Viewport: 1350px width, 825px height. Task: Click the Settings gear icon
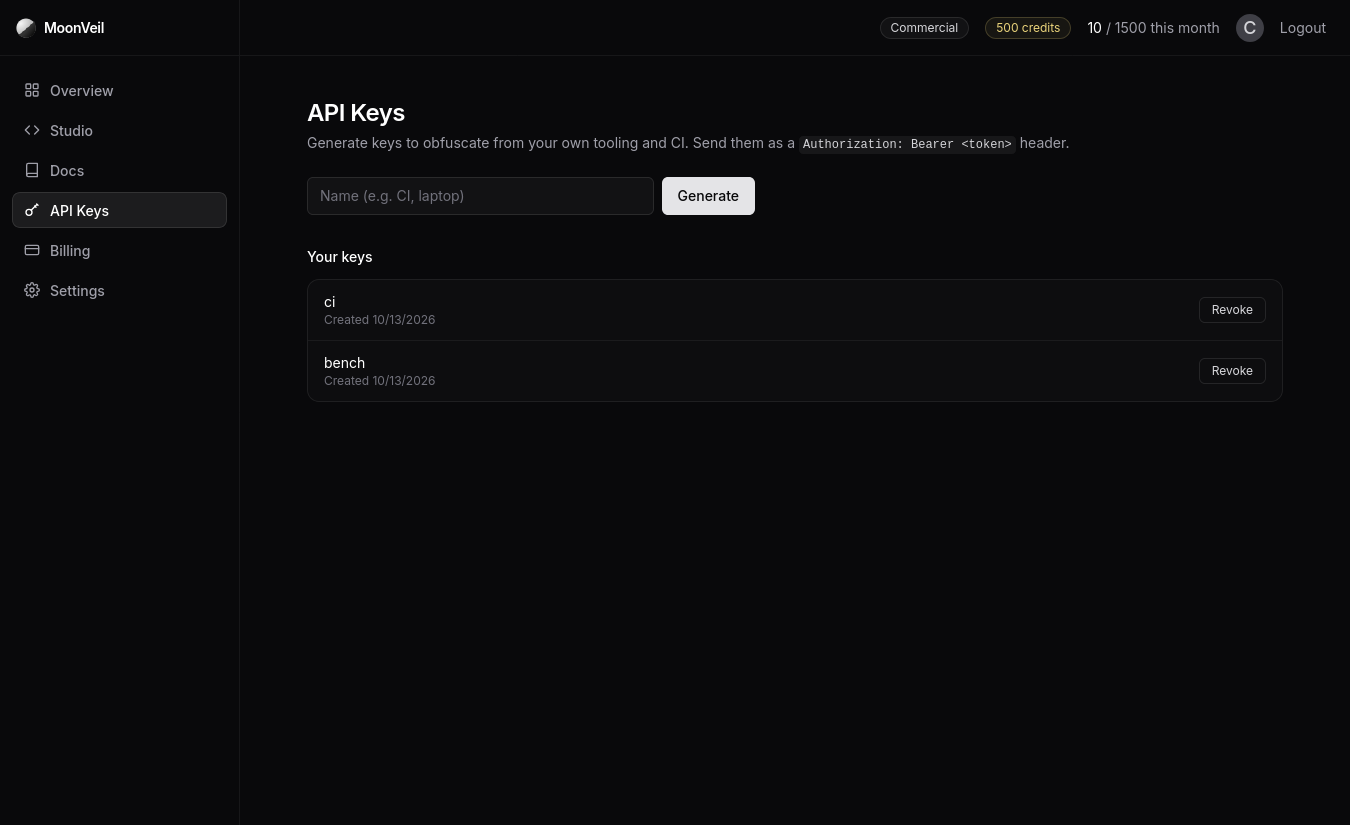click(x=32, y=290)
